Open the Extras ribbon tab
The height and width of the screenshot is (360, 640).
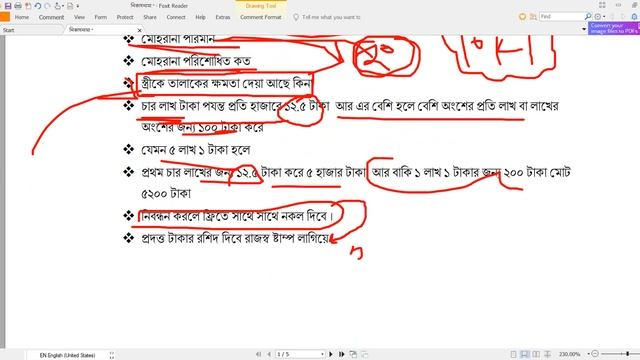click(223, 17)
